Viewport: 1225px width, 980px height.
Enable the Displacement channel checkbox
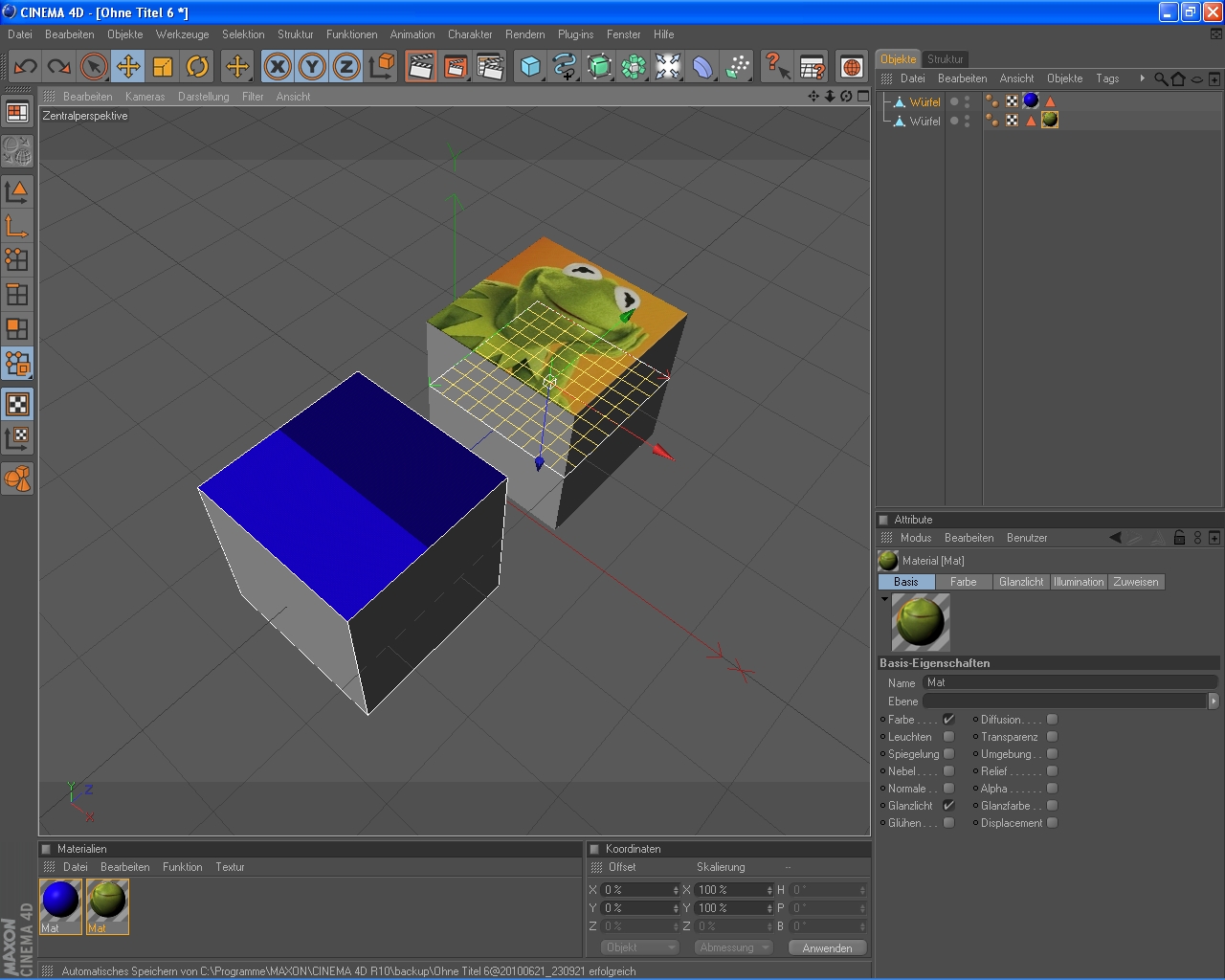click(x=1052, y=823)
